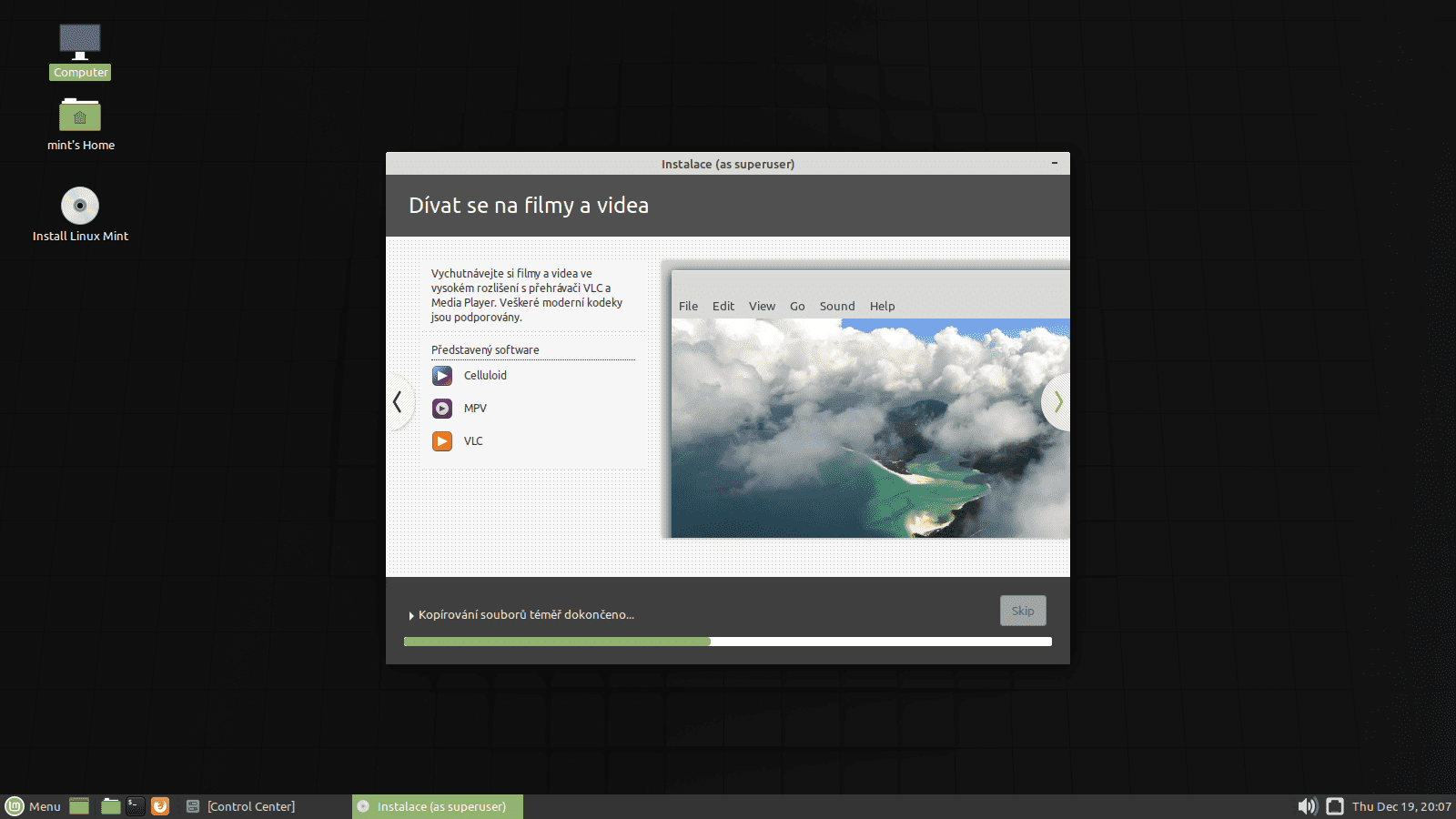Open the Sound menu in the media player
The image size is (1456, 819).
836,306
